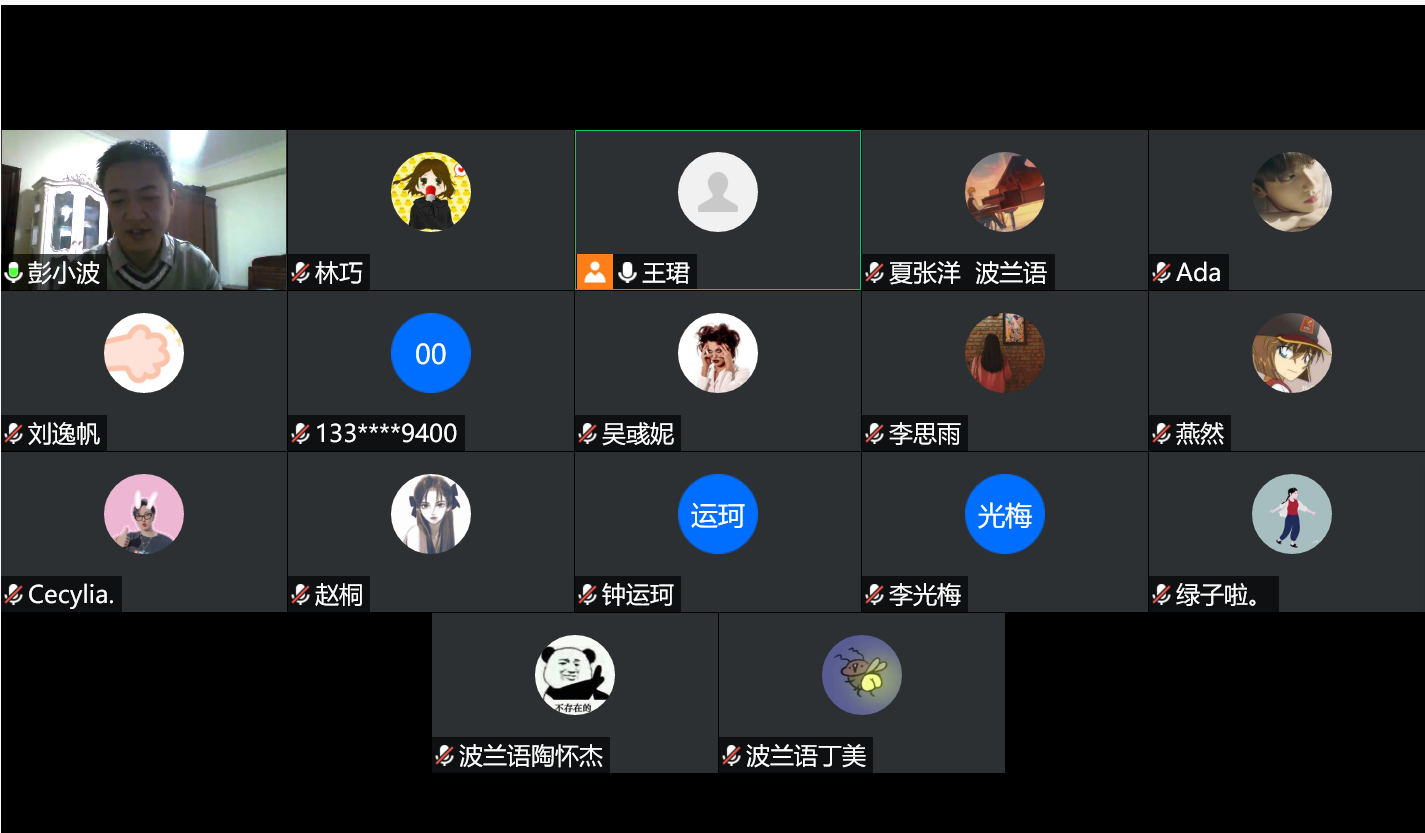Click the Cecylia. name label
This screenshot has height=833, width=1425.
[71, 595]
